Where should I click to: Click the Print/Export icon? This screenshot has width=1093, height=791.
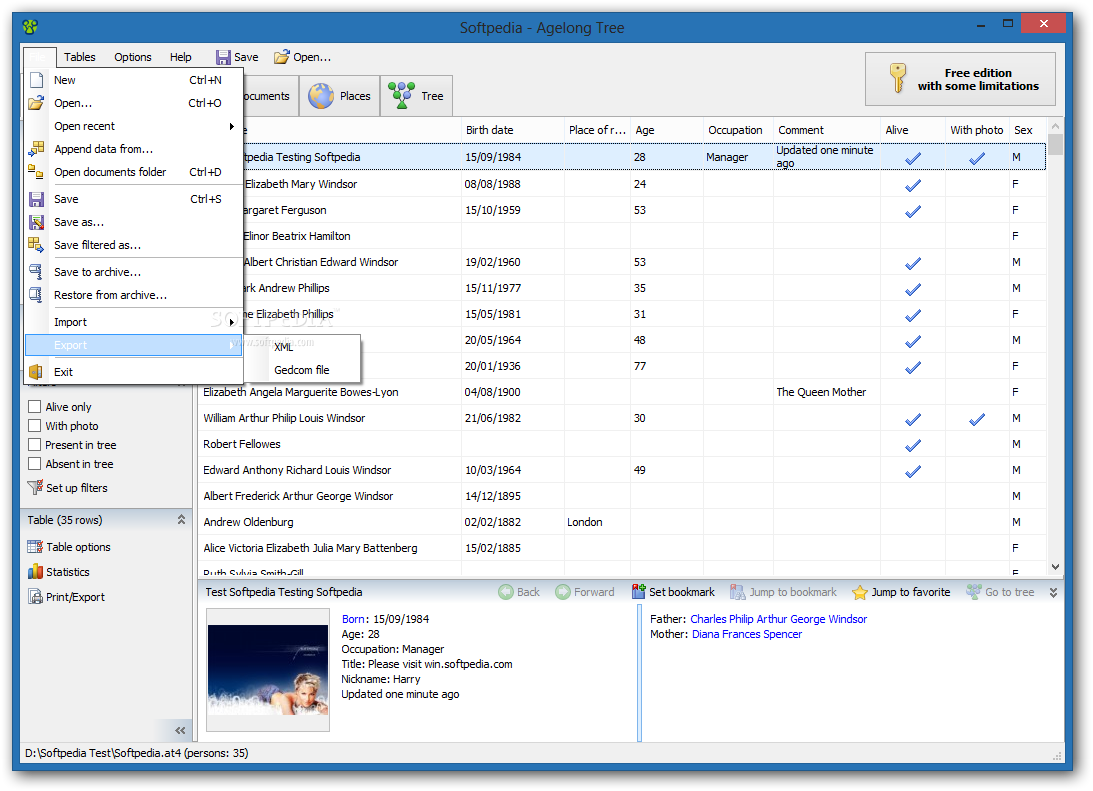click(x=35, y=597)
